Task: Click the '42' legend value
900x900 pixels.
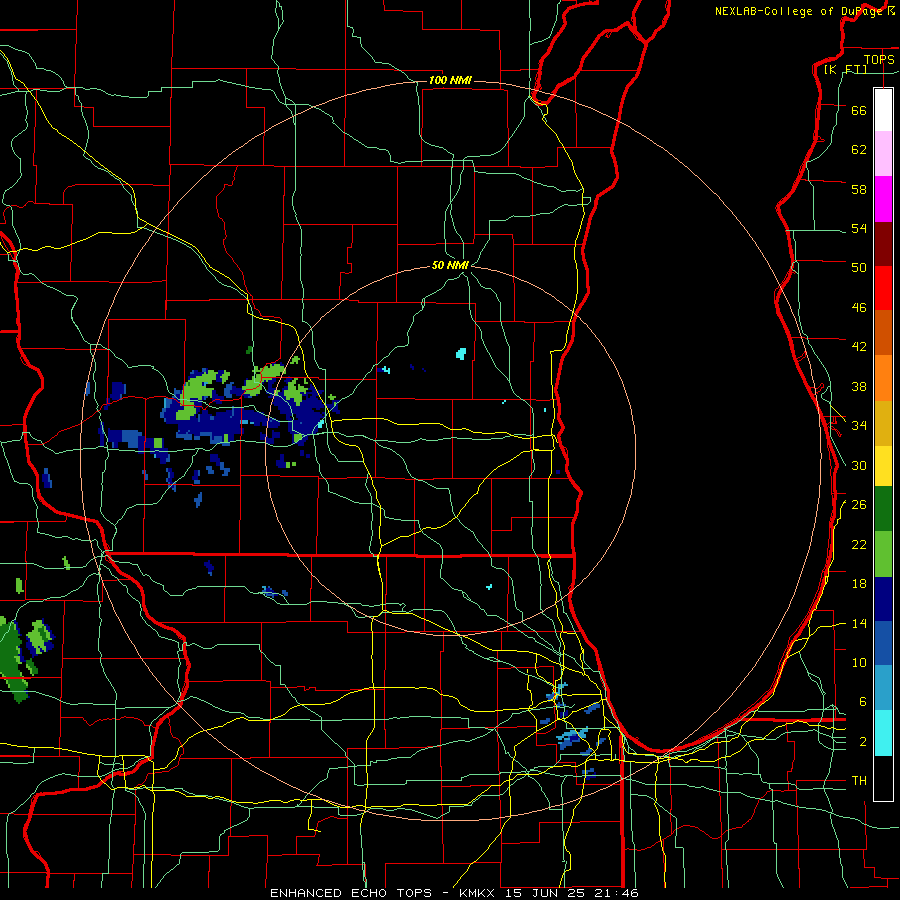Action: [859, 347]
